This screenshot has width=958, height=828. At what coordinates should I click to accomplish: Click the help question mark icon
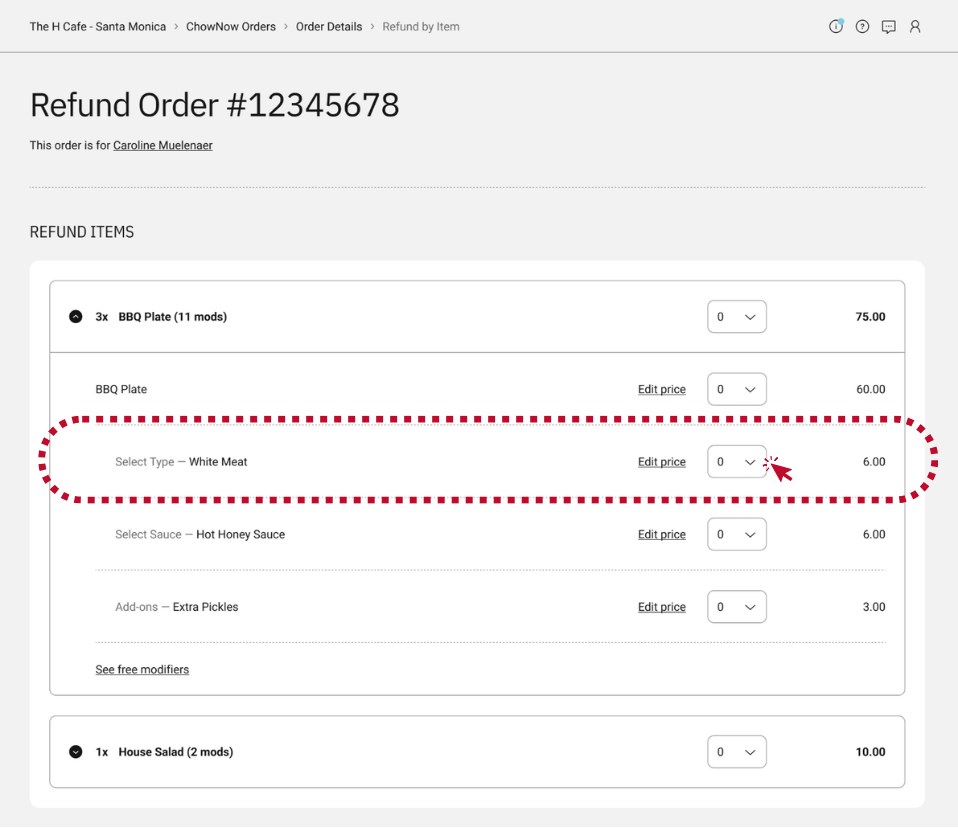(x=862, y=26)
